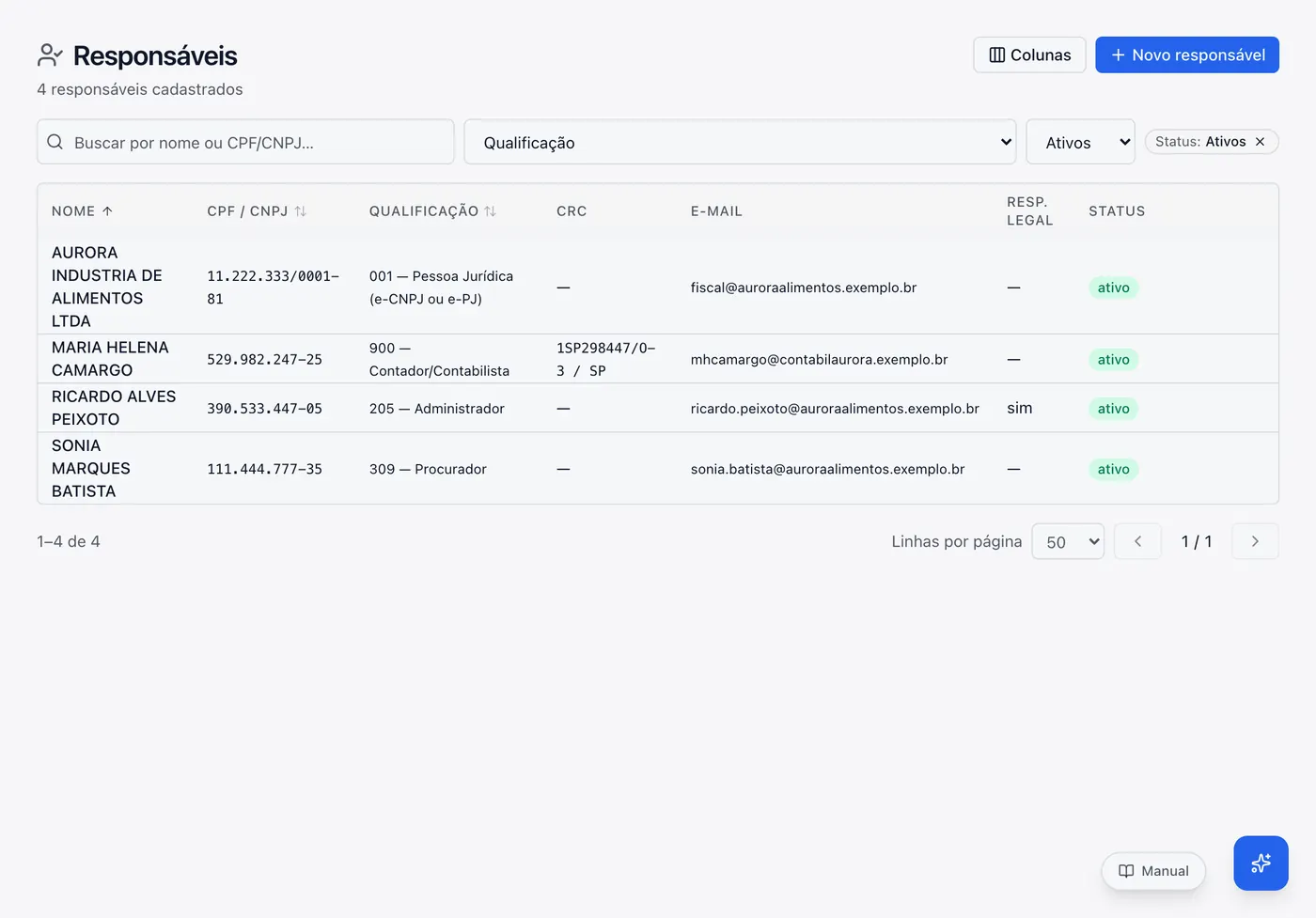Click the magnifier icon in the search box
This screenshot has width=1316, height=918.
(55, 142)
